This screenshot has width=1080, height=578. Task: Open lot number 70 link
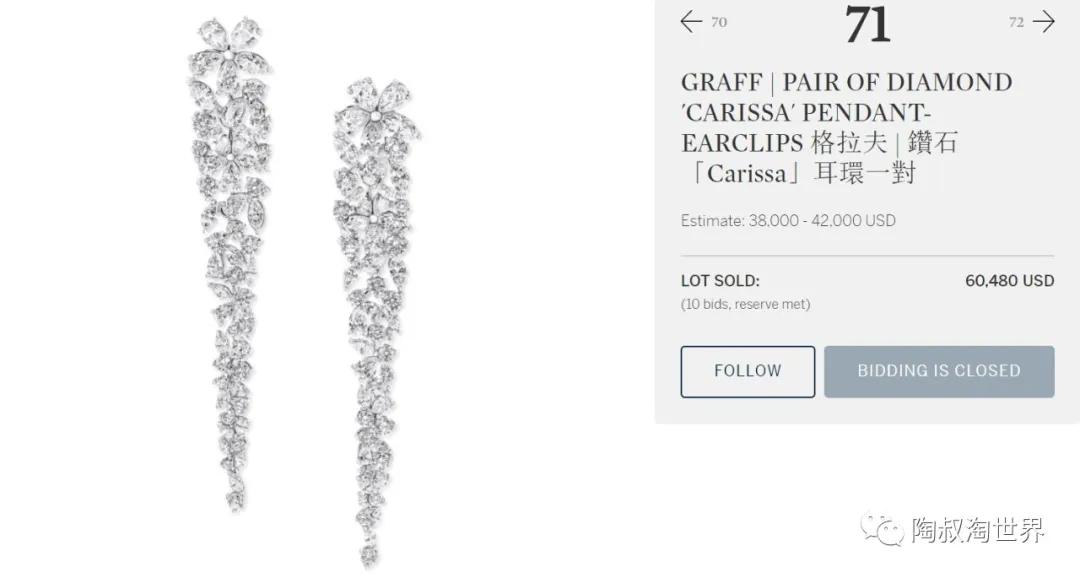[x=719, y=22]
